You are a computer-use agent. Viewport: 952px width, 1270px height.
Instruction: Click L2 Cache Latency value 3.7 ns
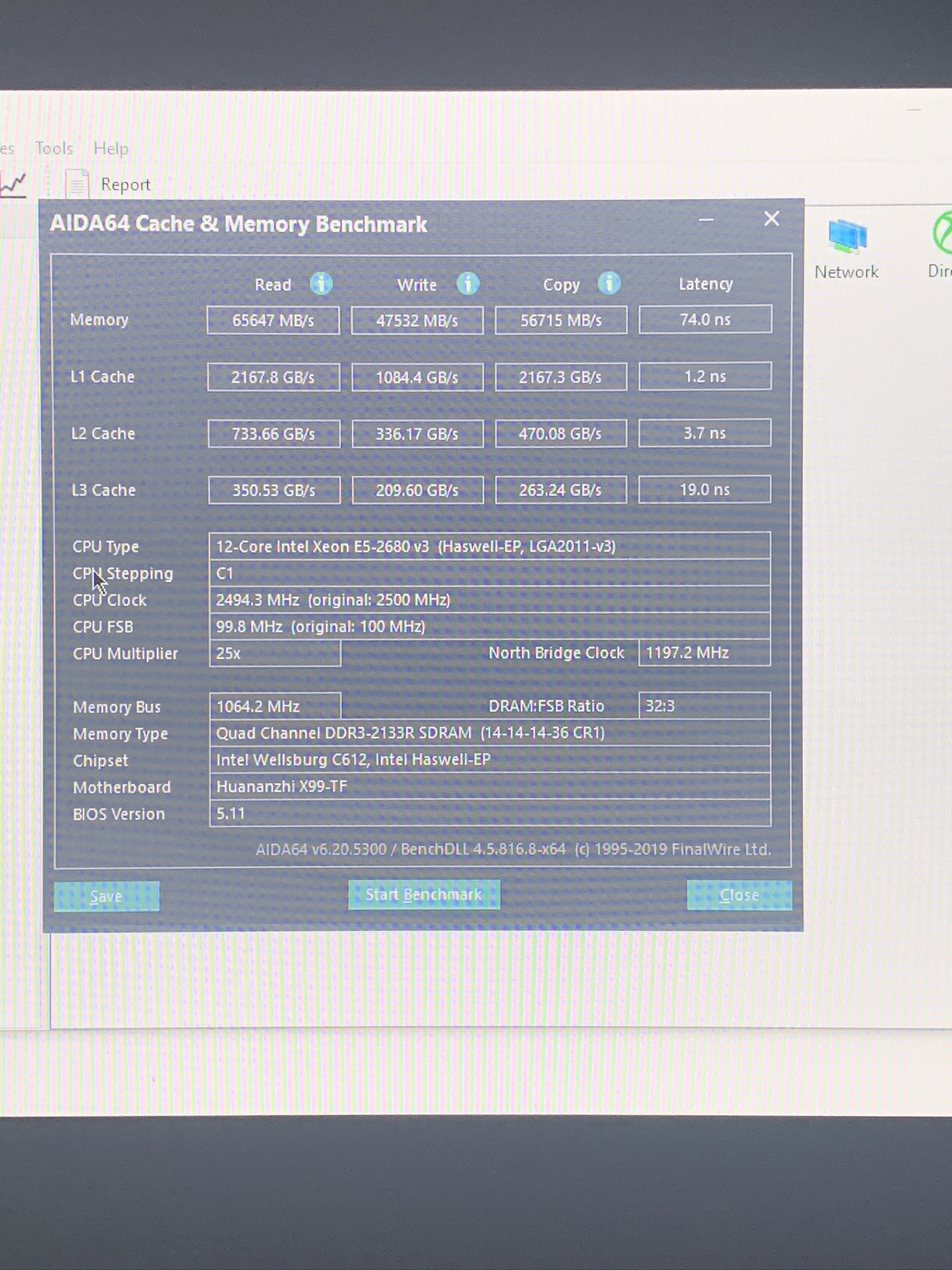click(705, 433)
